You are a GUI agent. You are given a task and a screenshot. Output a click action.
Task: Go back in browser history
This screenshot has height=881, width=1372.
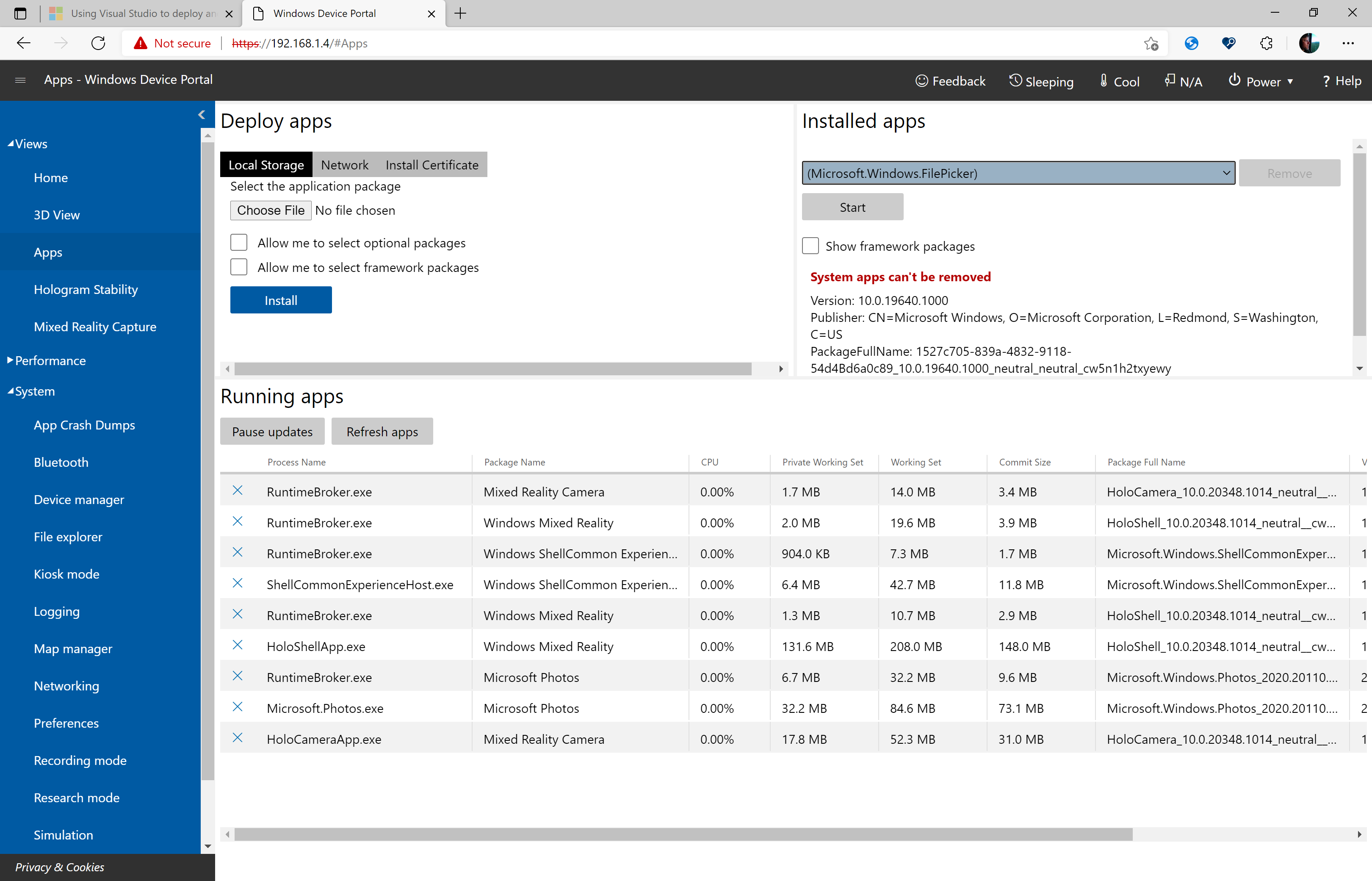(x=23, y=43)
